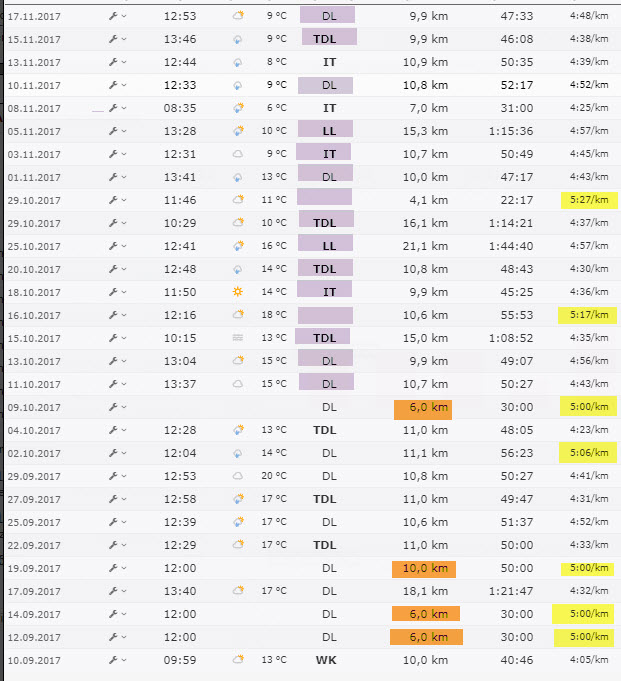Expand the action chevron for the 14.09.2017 activity
Viewport: 621px width, 681px height.
[124, 614]
